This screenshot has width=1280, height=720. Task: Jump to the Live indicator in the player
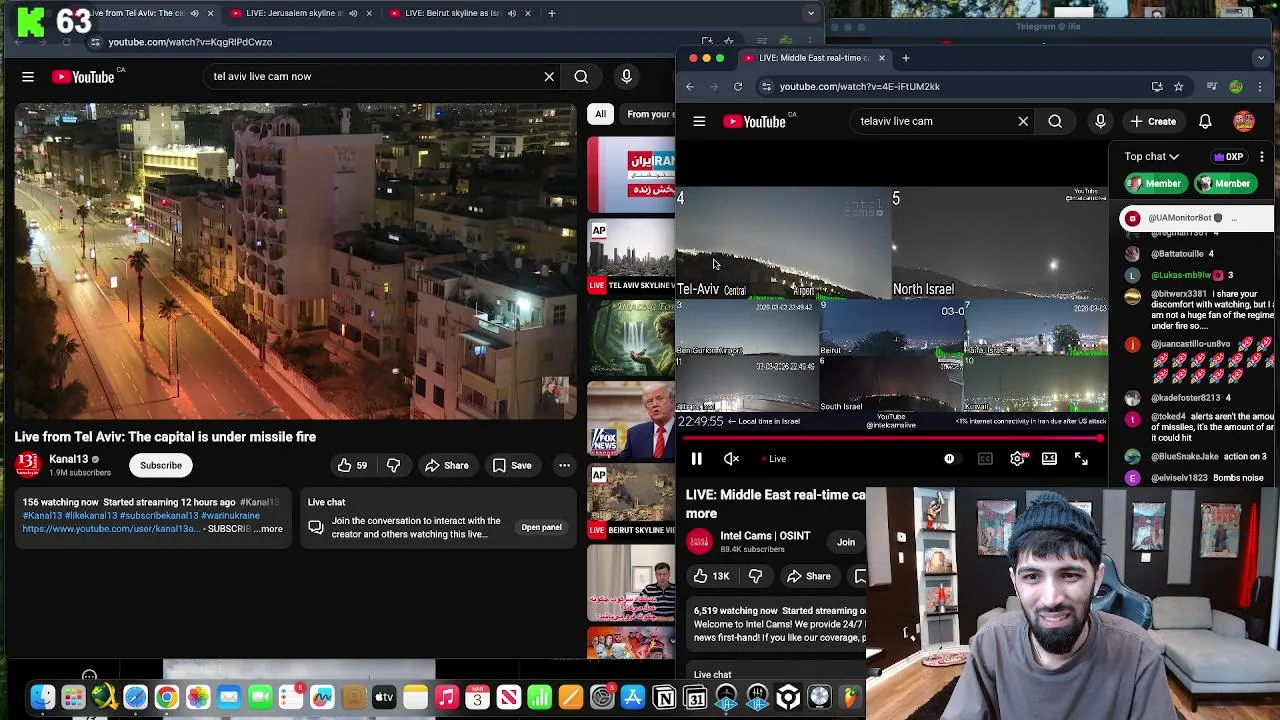[775, 459]
